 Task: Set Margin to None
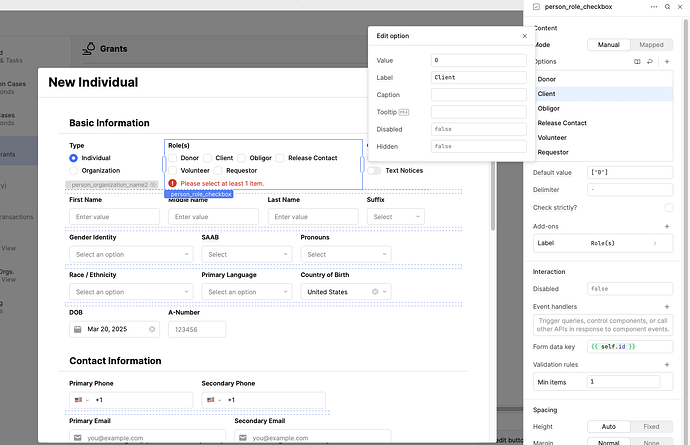[651, 442]
